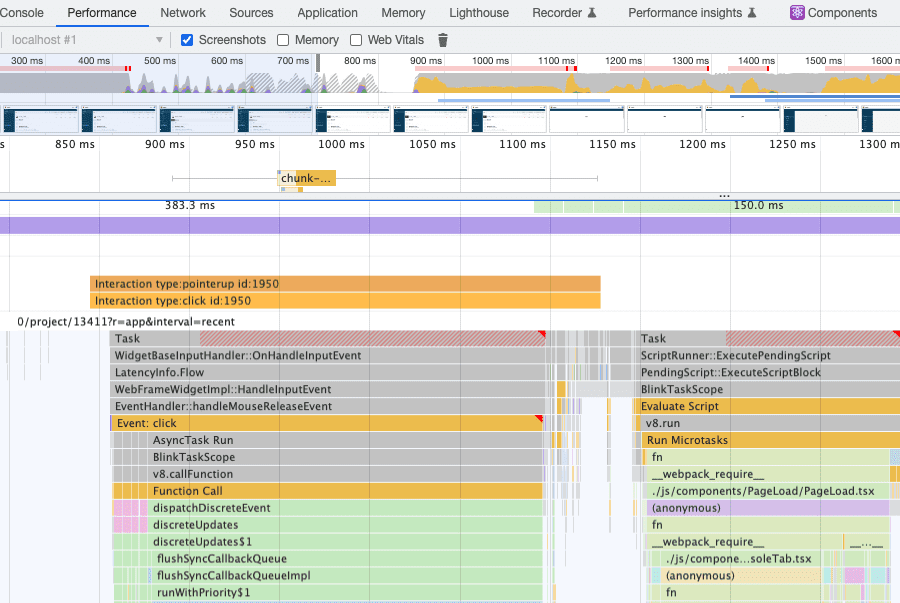Select the chunk network request bar
The width and height of the screenshot is (900, 603).
point(307,179)
